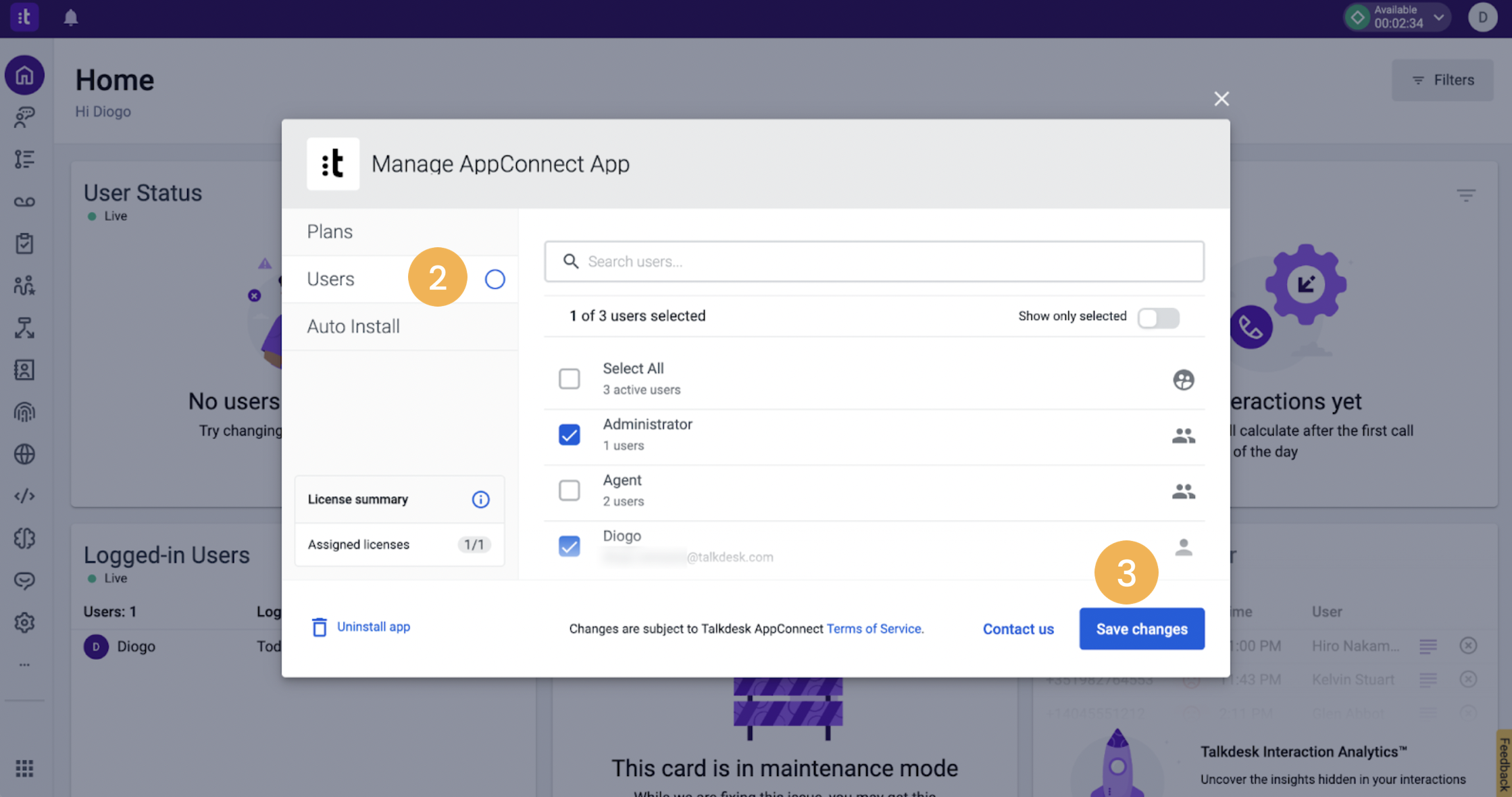The image size is (1512, 797).
Task: Open the agent headset icon in the sidebar
Action: click(24, 118)
